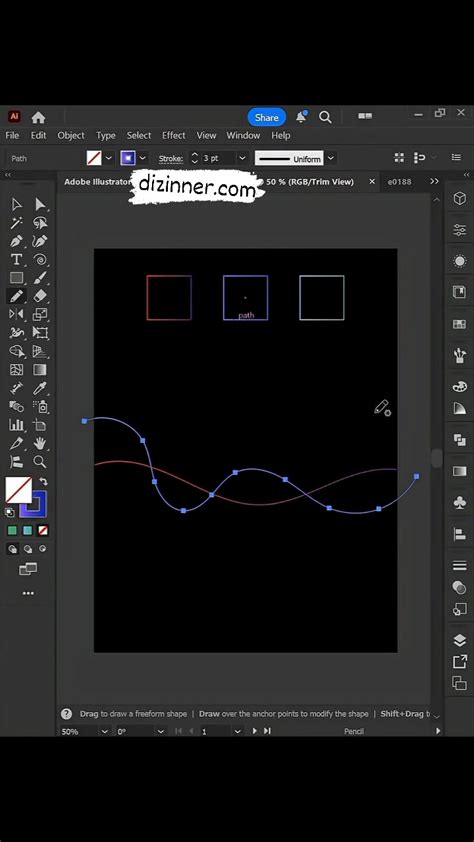This screenshot has height=842, width=474.
Task: Select the Lasso tool
Action: tap(40, 223)
